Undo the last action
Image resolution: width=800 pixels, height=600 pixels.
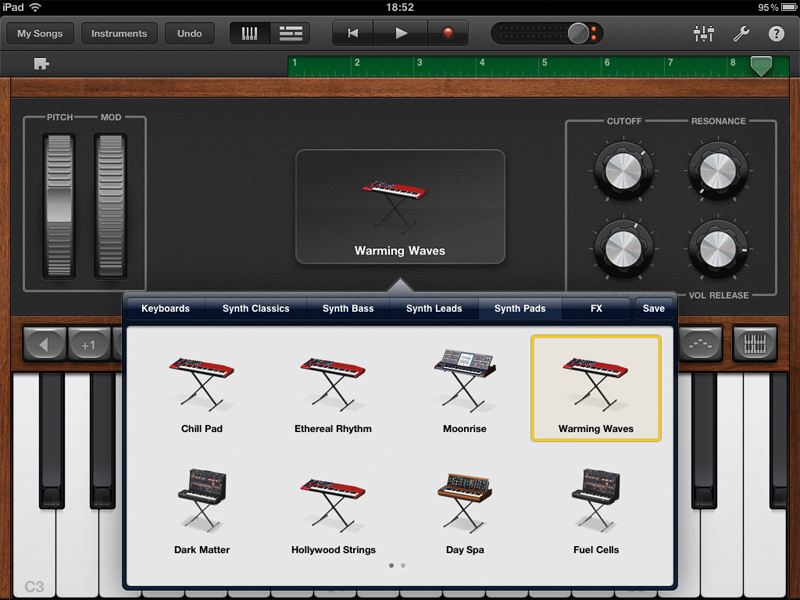pos(189,34)
